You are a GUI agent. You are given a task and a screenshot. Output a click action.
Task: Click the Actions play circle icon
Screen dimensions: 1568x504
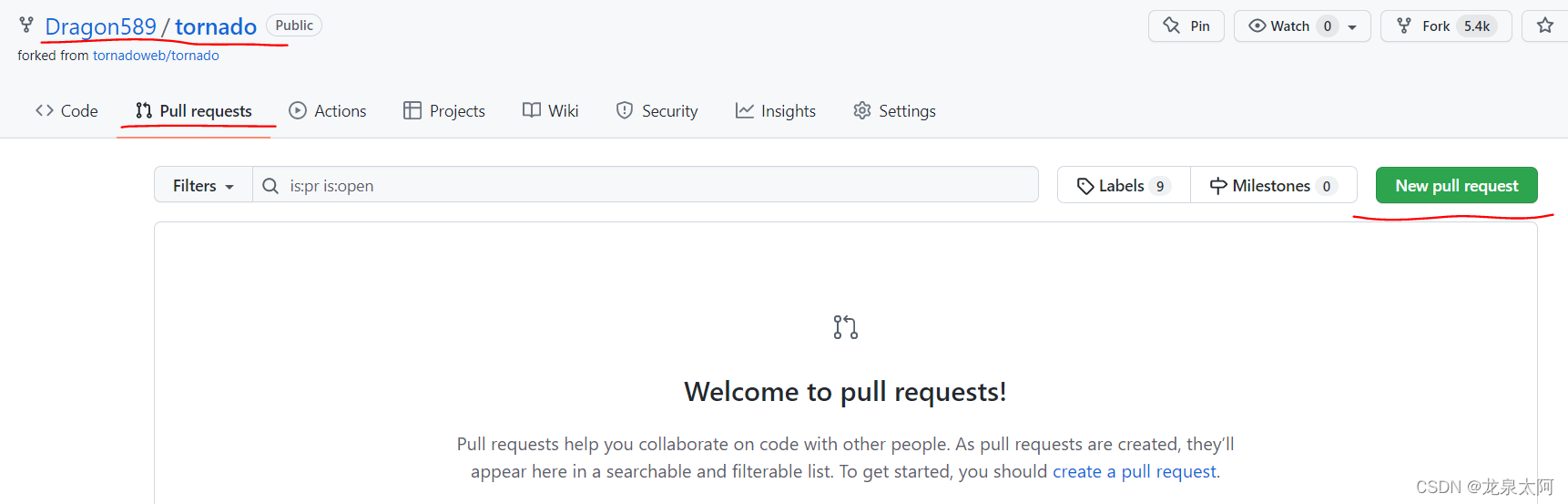[298, 110]
